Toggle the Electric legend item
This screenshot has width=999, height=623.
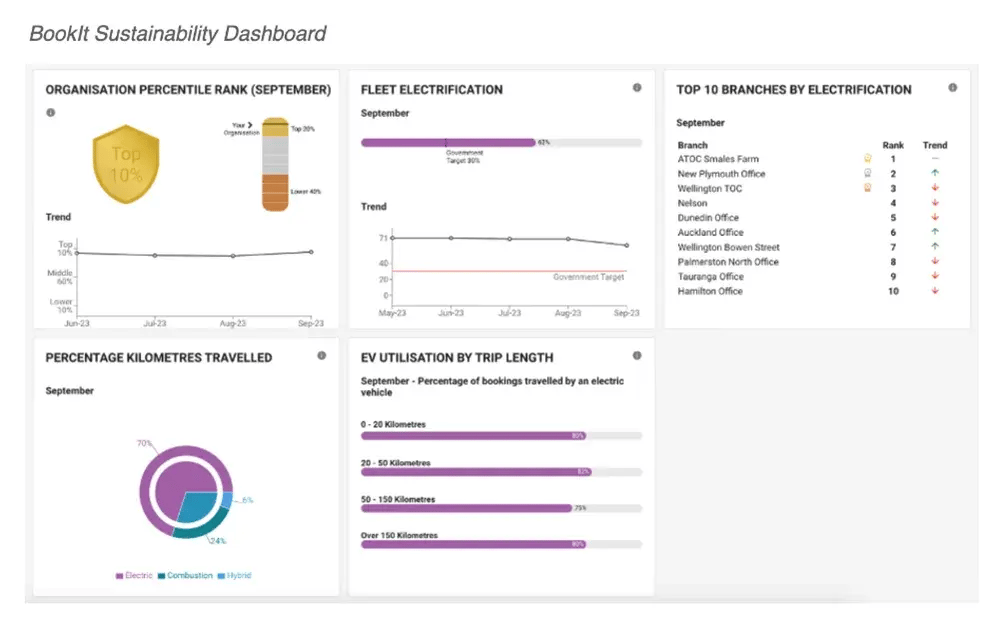click(134, 575)
